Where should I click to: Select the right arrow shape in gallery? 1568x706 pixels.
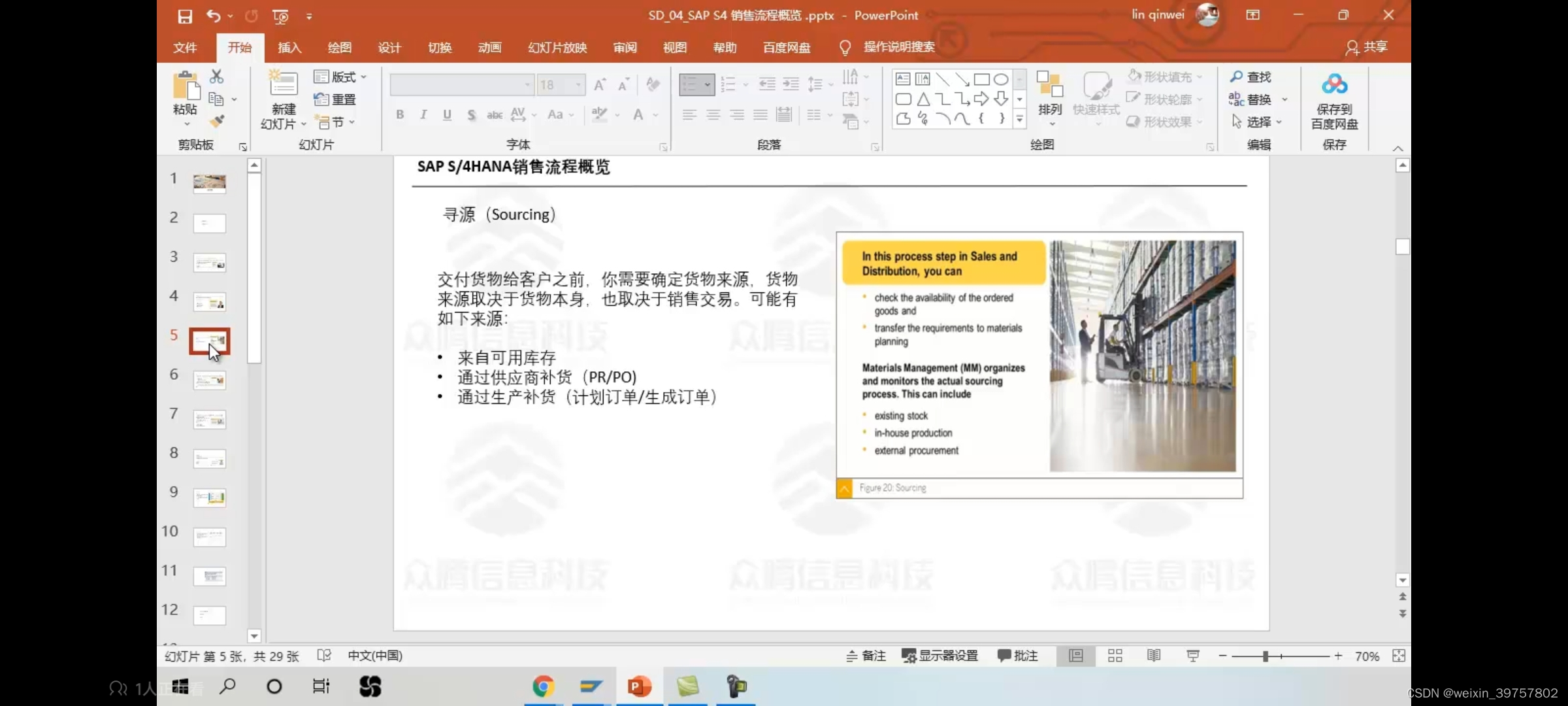(981, 99)
